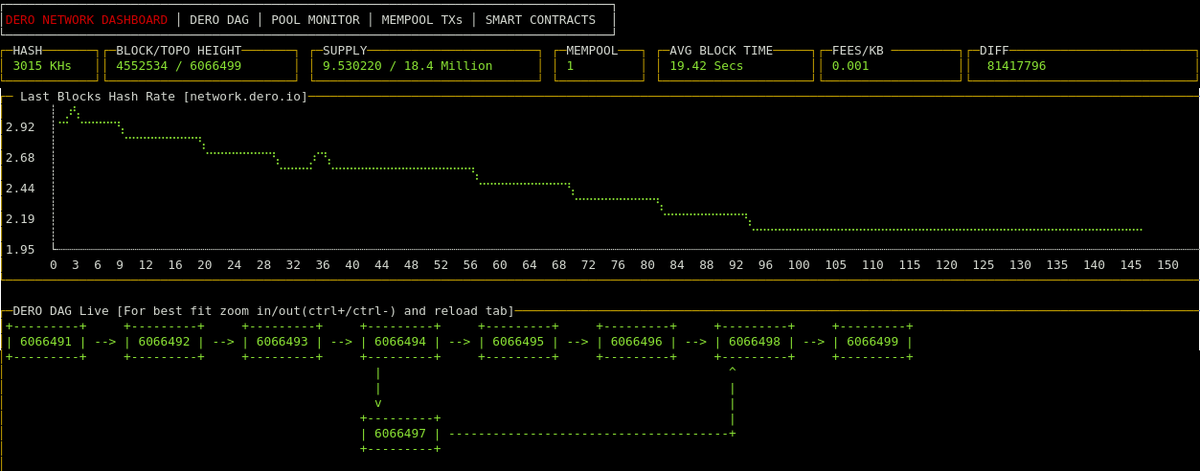The height and width of the screenshot is (471, 1200).
Task: Select DAG block 6066498
Action: (x=754, y=342)
